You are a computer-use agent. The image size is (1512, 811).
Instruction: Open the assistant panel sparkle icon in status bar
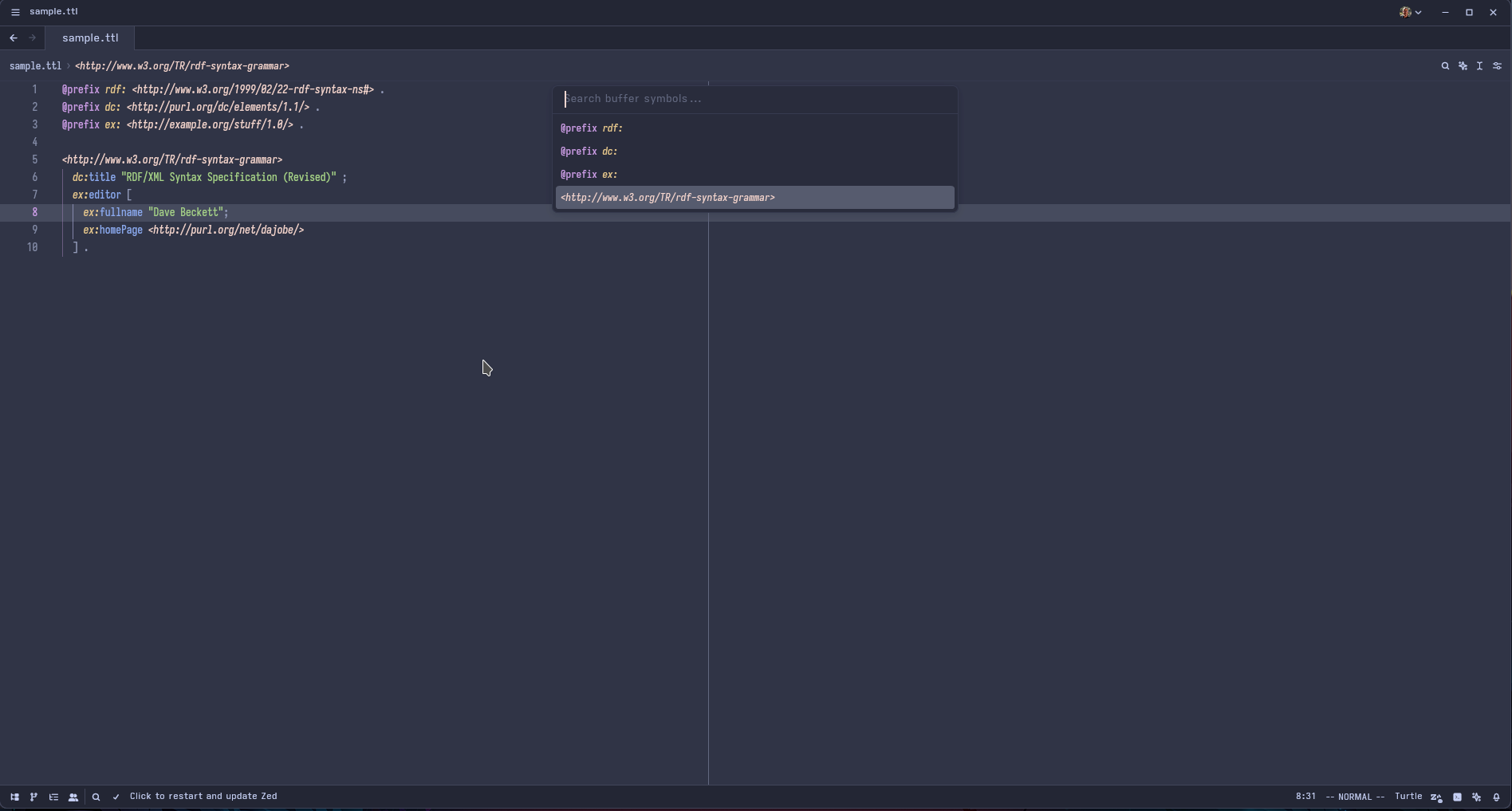click(1476, 797)
